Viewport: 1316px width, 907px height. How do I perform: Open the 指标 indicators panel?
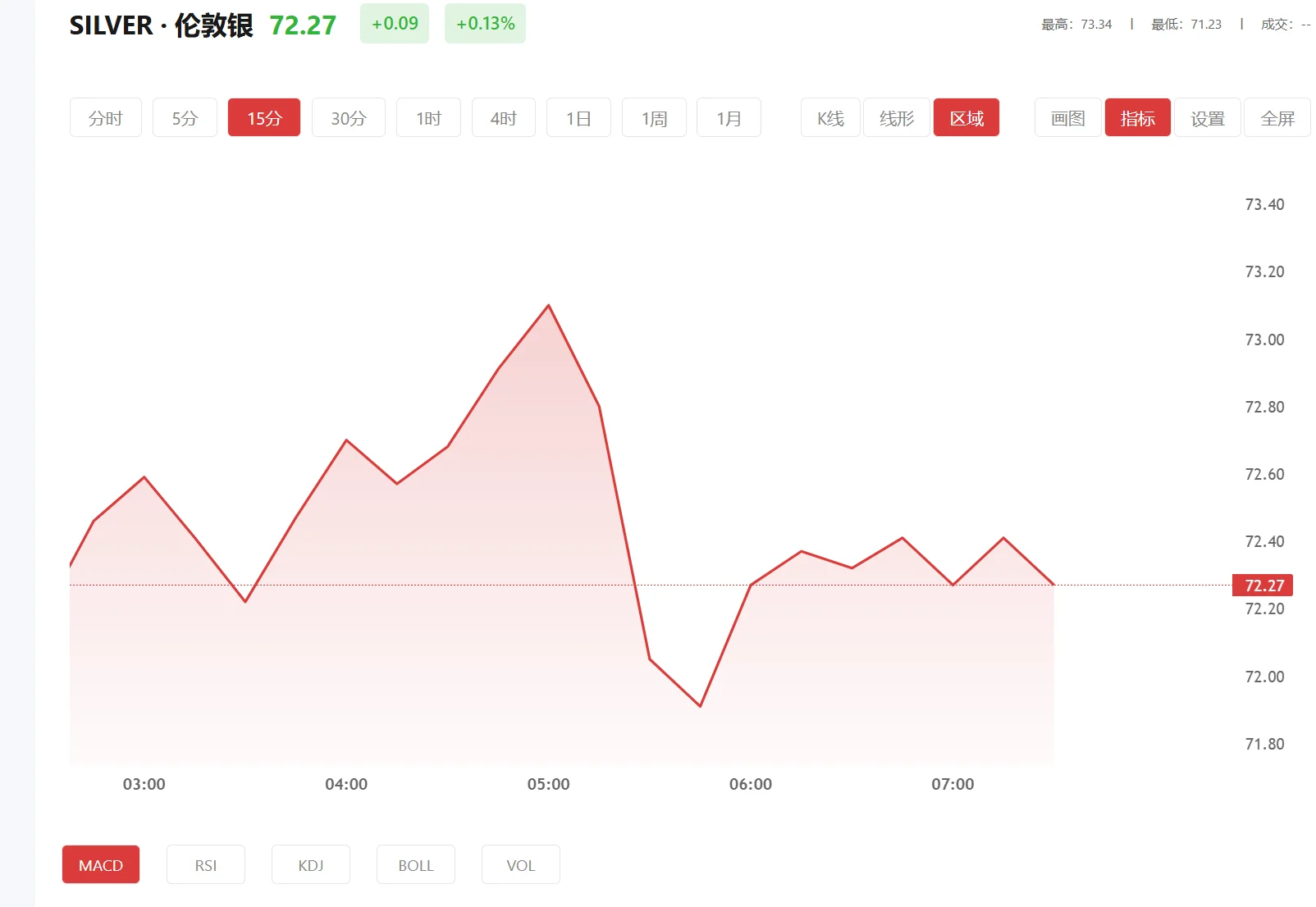tap(1137, 117)
